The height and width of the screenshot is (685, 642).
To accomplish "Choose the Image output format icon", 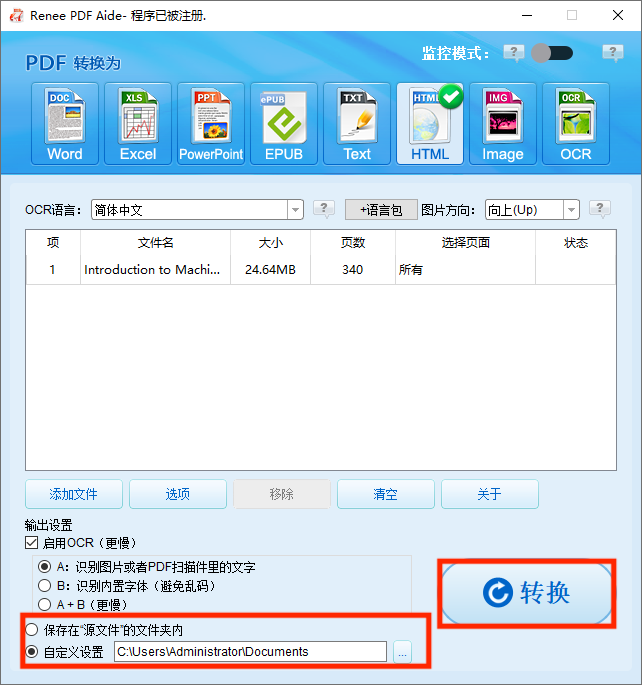I will [503, 124].
